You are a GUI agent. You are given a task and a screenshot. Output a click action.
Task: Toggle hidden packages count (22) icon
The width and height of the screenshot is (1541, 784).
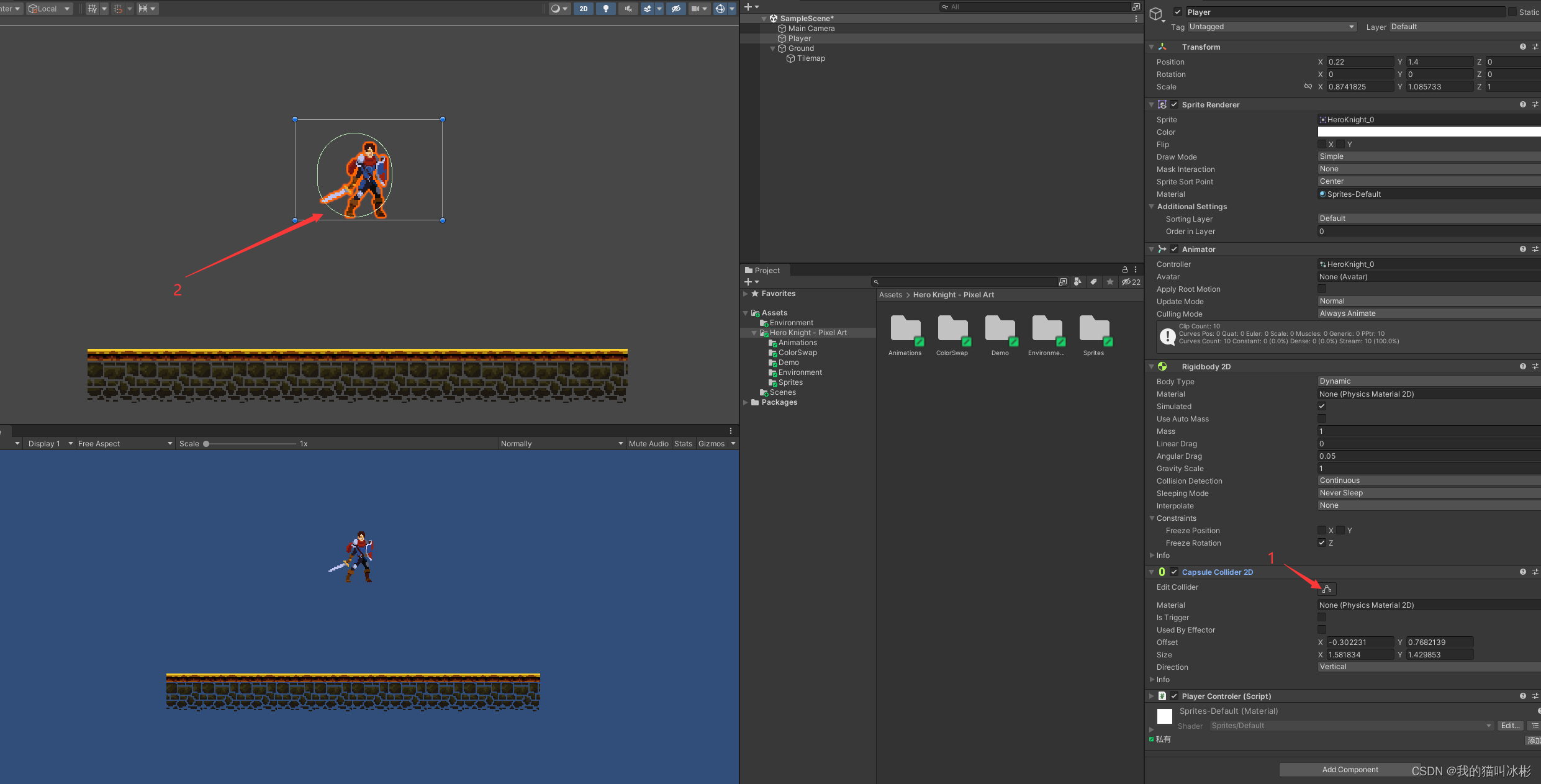(x=1131, y=282)
